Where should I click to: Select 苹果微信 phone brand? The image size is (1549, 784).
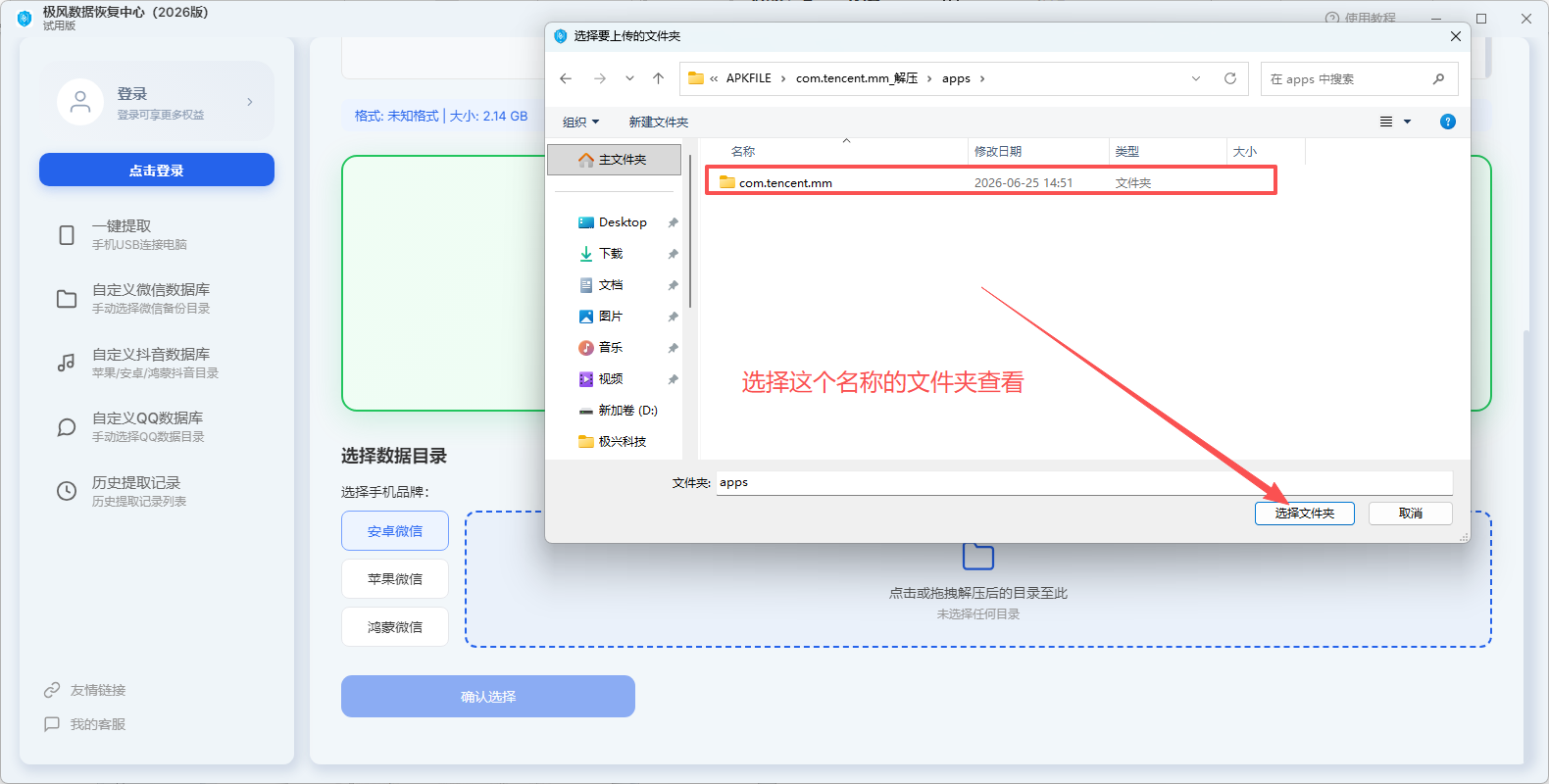click(x=395, y=579)
